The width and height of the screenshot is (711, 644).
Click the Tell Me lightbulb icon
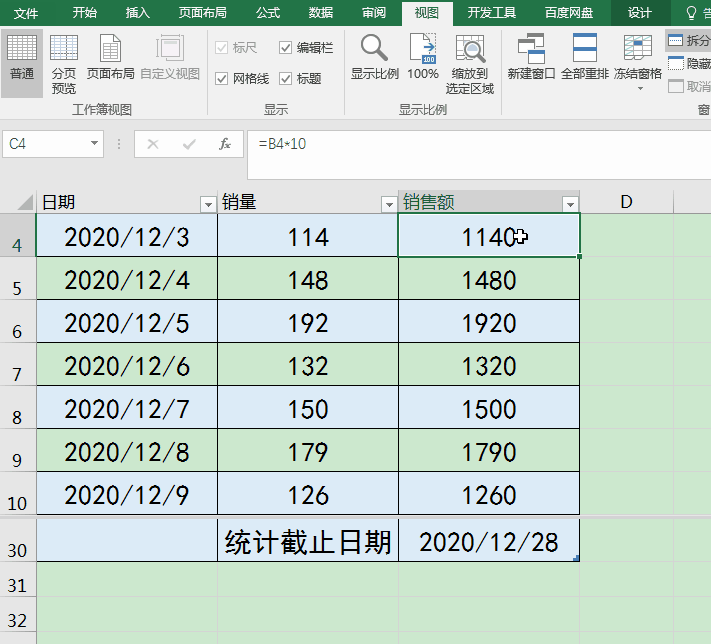[691, 13]
